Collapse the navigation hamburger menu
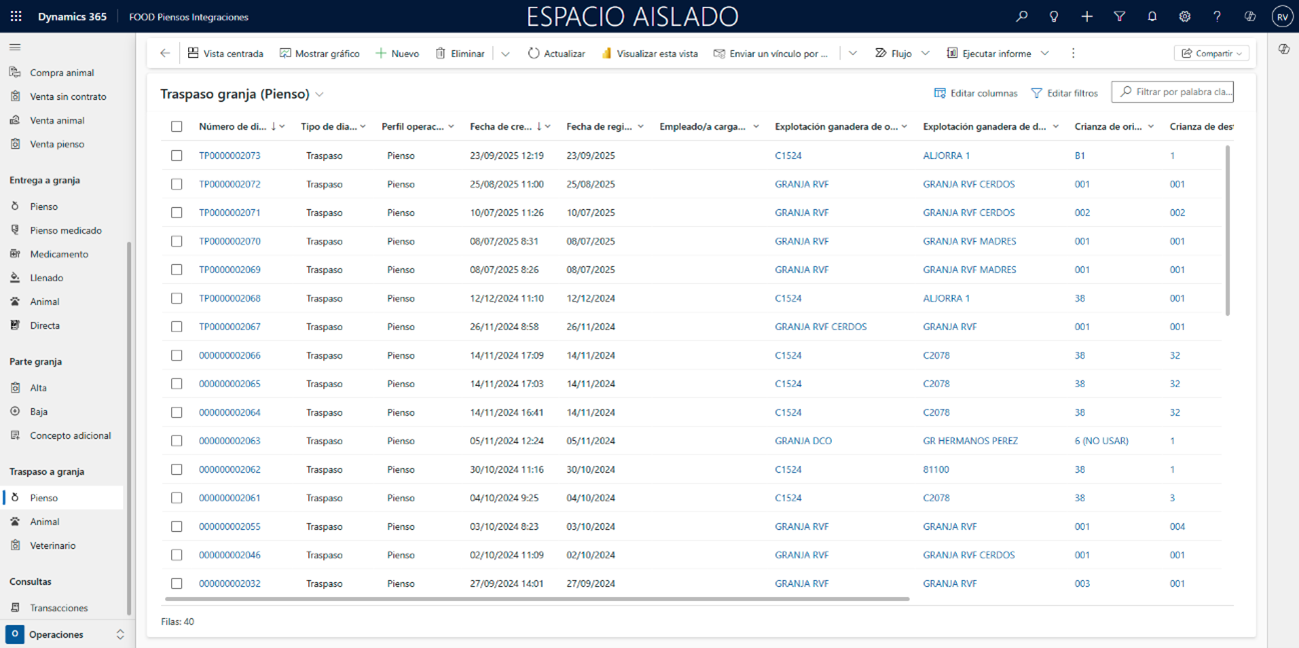 [15, 47]
